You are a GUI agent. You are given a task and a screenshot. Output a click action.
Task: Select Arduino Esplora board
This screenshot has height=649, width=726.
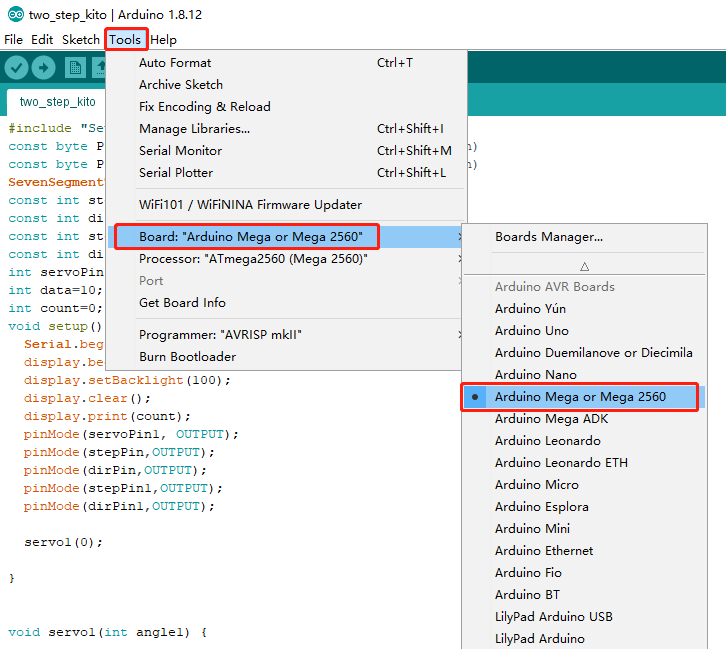coord(584,507)
